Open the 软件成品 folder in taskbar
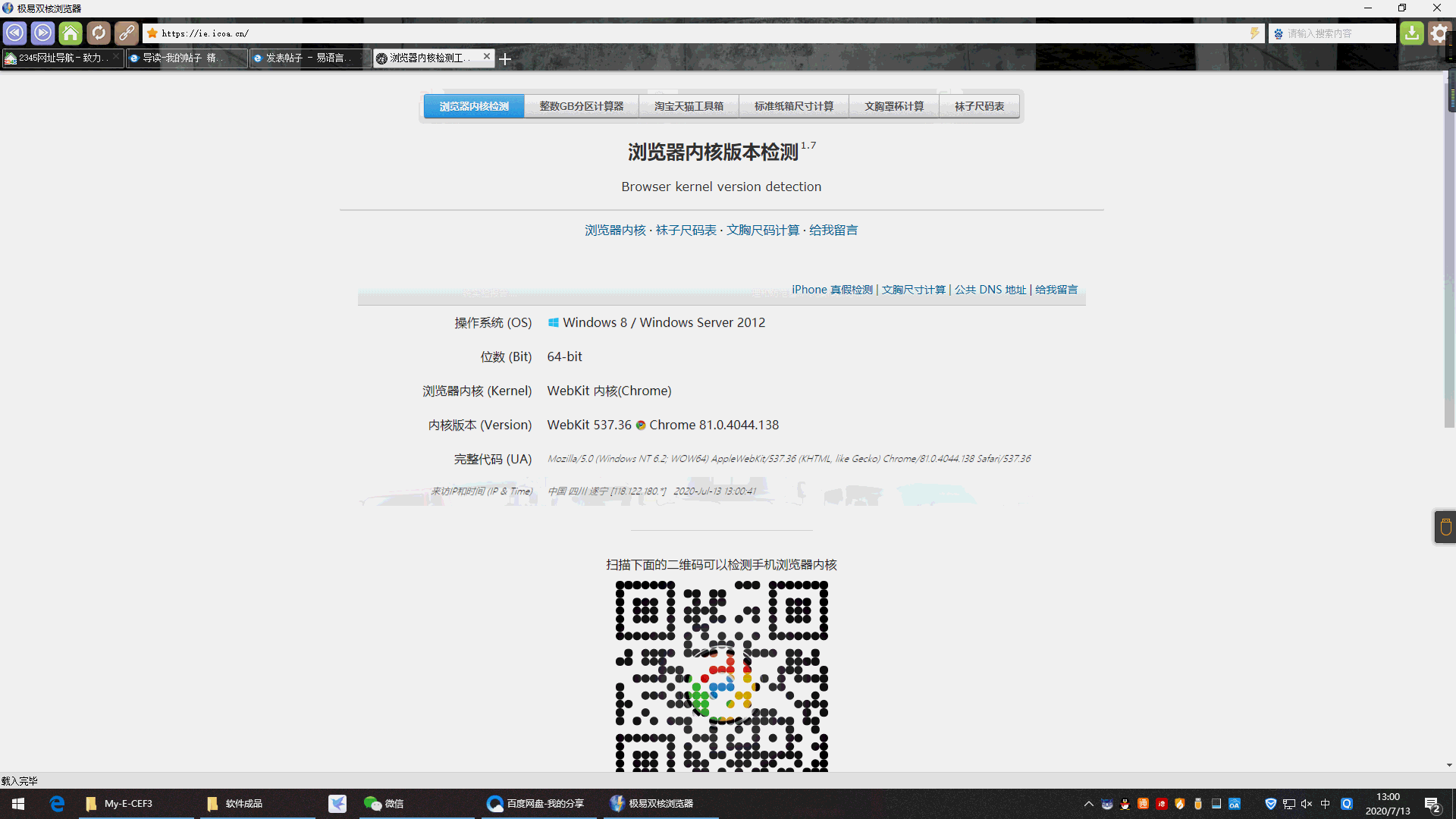The height and width of the screenshot is (819, 1456). click(x=258, y=803)
